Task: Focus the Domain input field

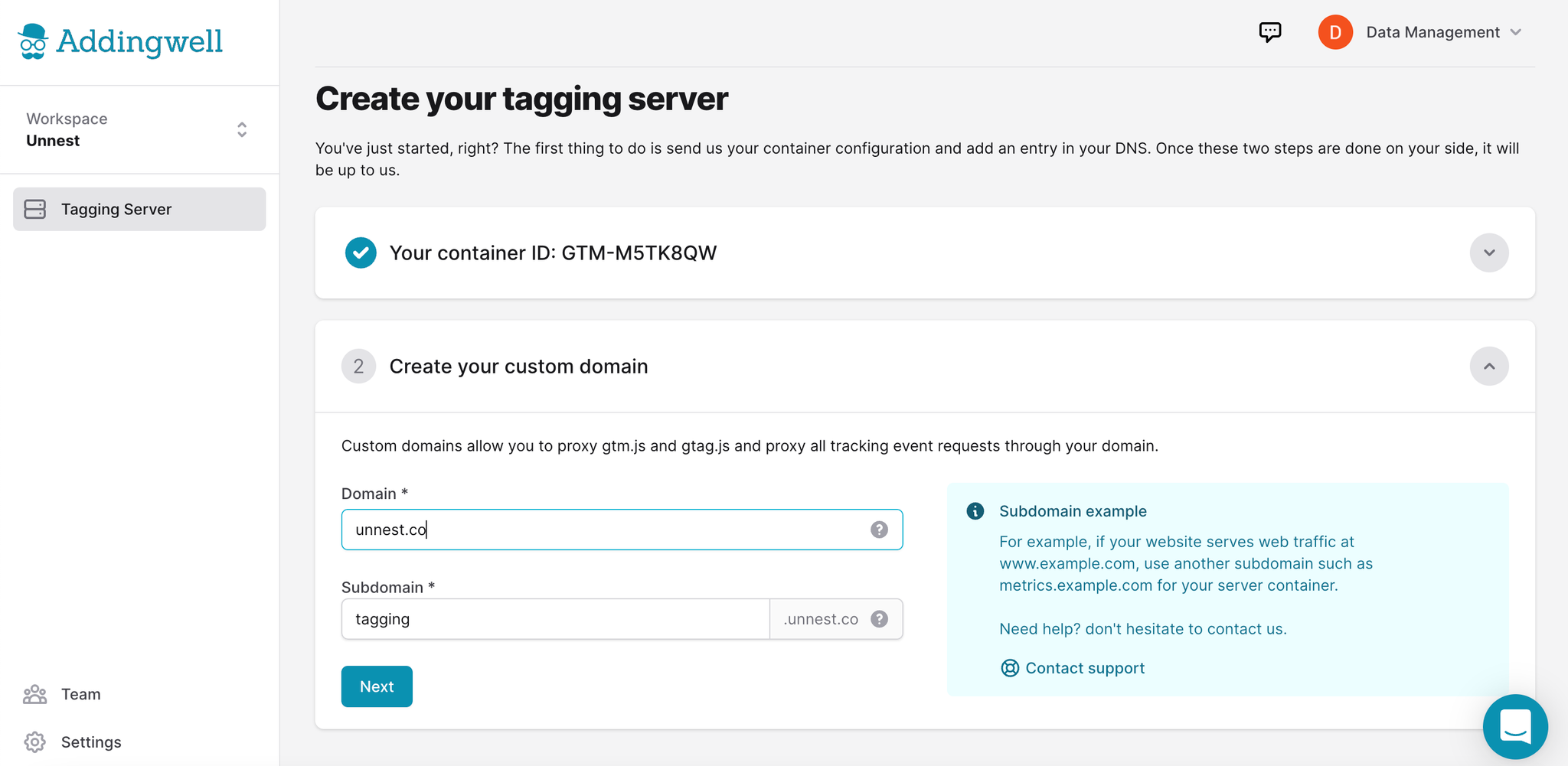Action: click(622, 530)
